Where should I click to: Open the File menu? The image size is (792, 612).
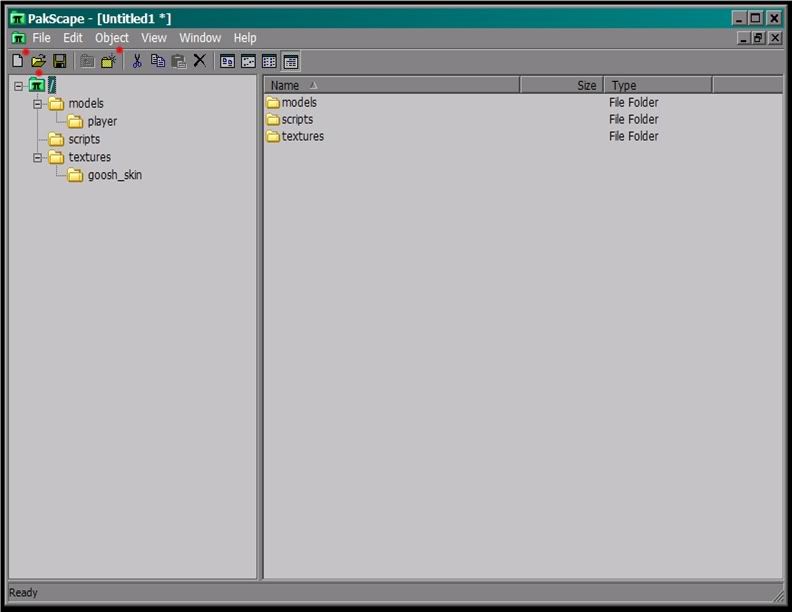point(41,38)
